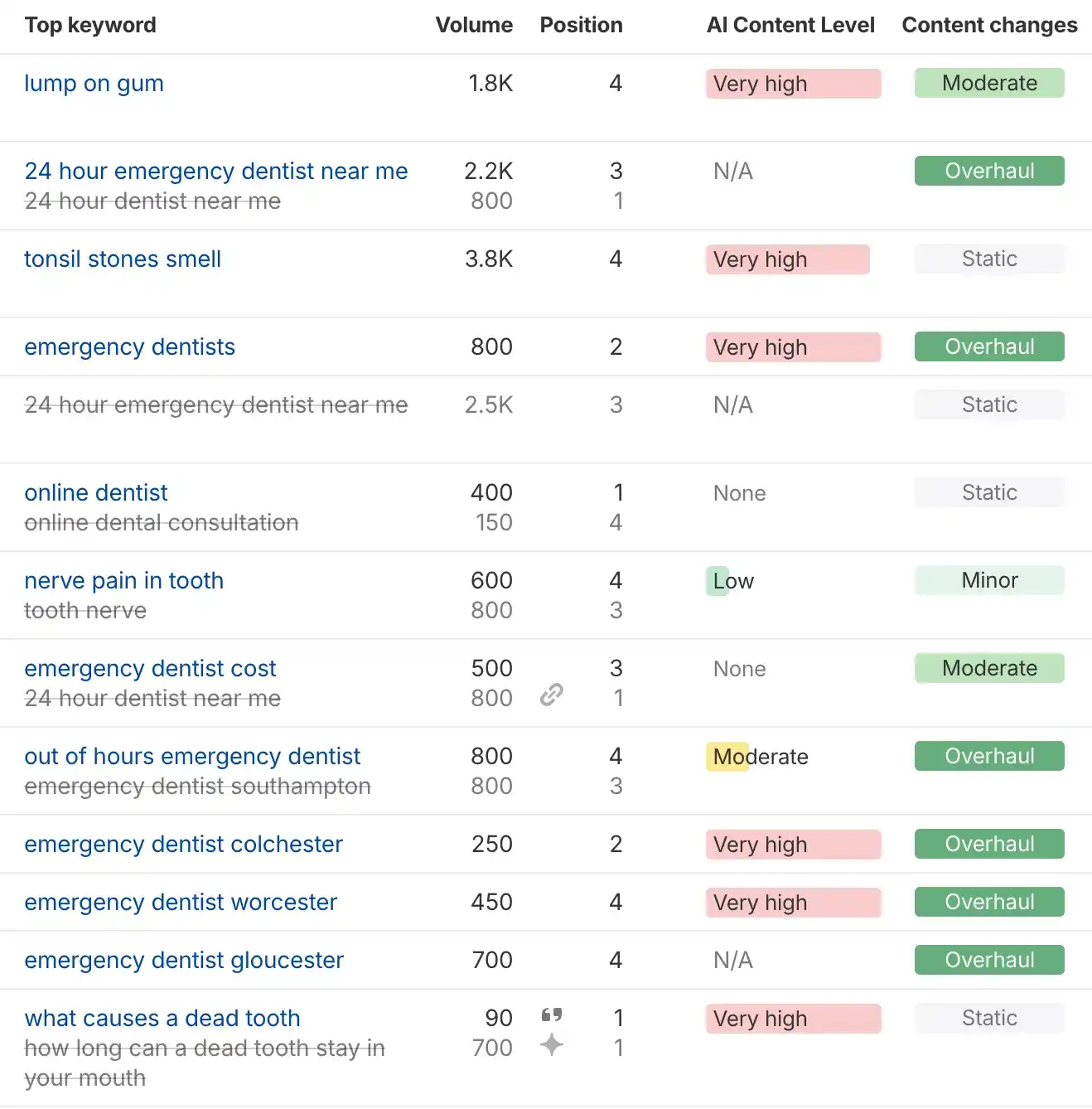Click the Content changes column header
This screenshot has width=1092, height=1109.
pos(989,26)
